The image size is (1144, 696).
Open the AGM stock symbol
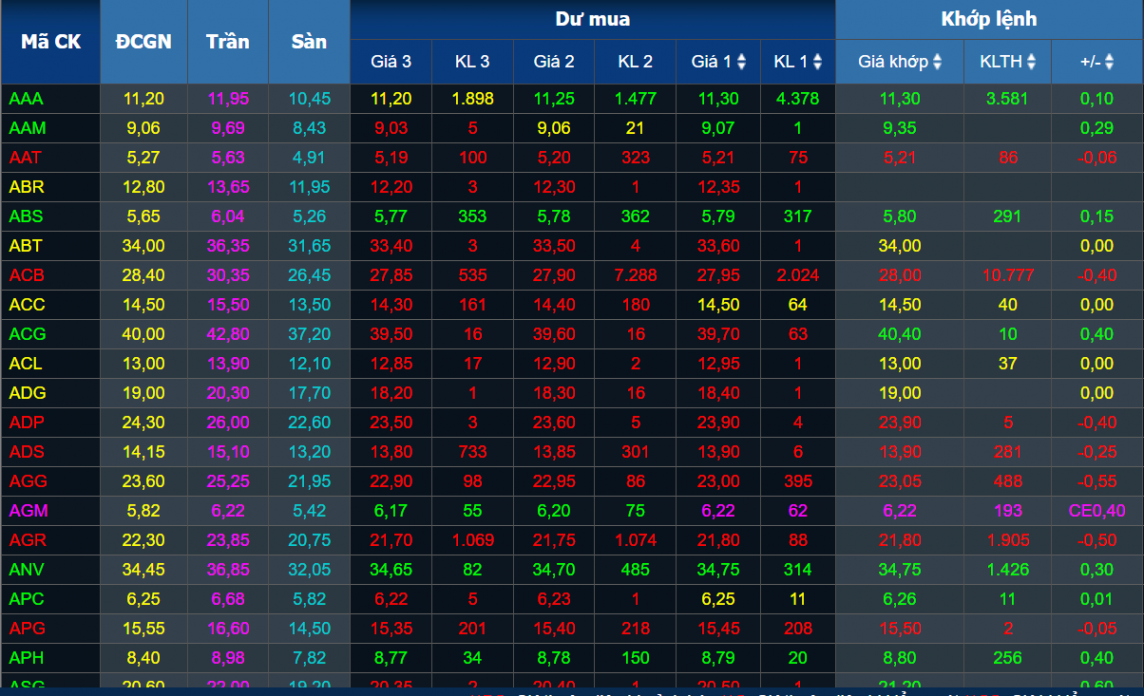[x=28, y=510]
